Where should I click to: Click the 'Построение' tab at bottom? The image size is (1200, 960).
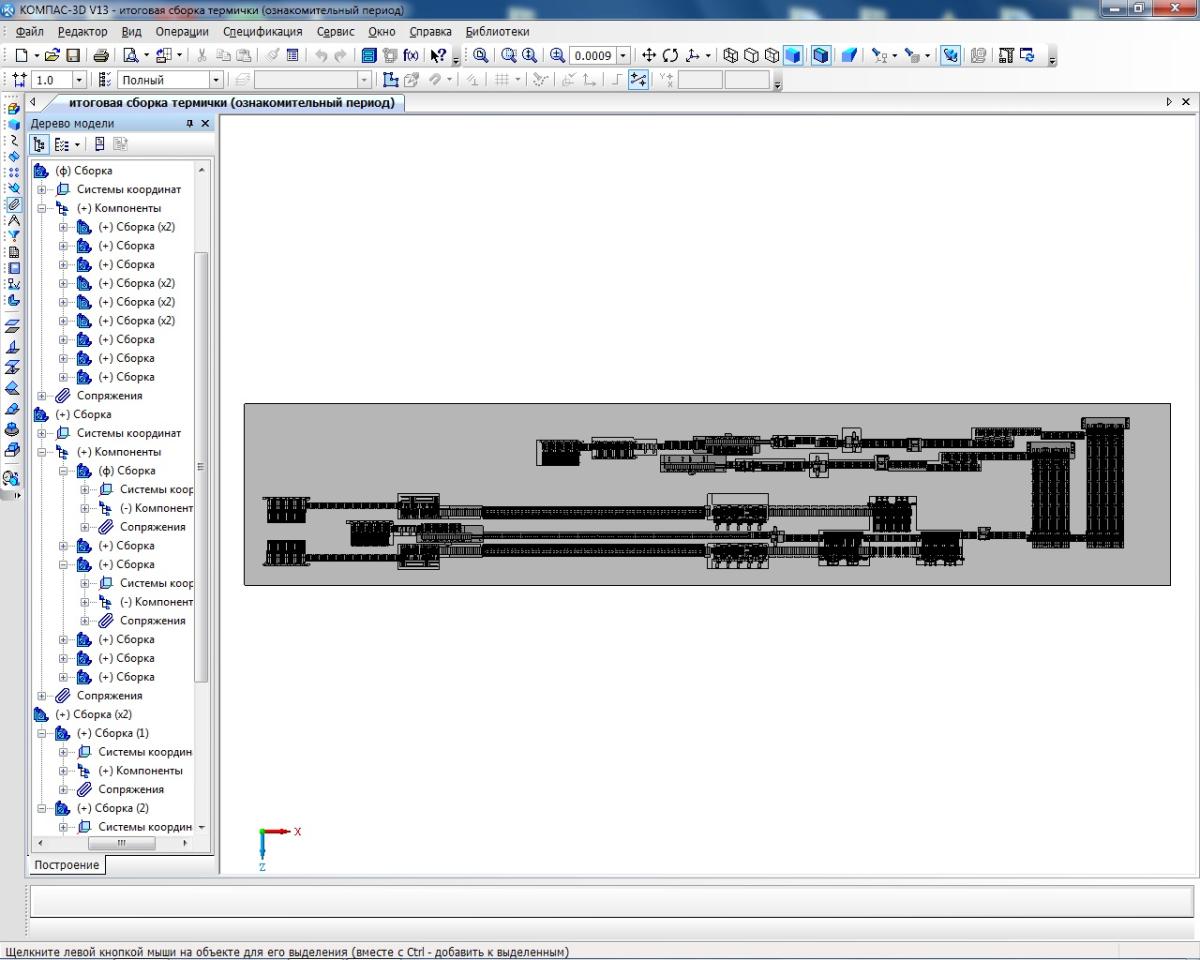[67, 865]
